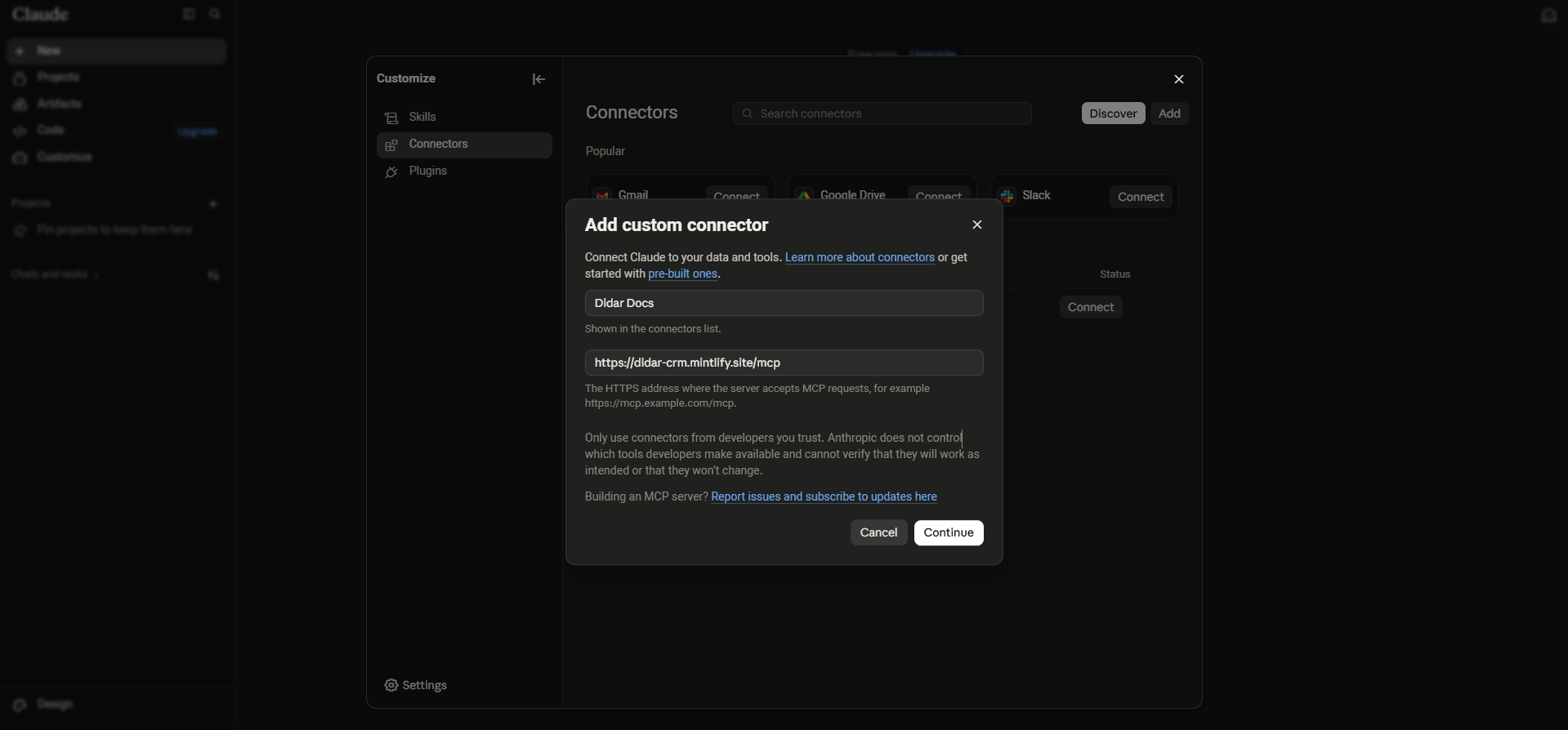Click the name field containing Didar Docs
The width and height of the screenshot is (1568, 730).
pos(784,303)
